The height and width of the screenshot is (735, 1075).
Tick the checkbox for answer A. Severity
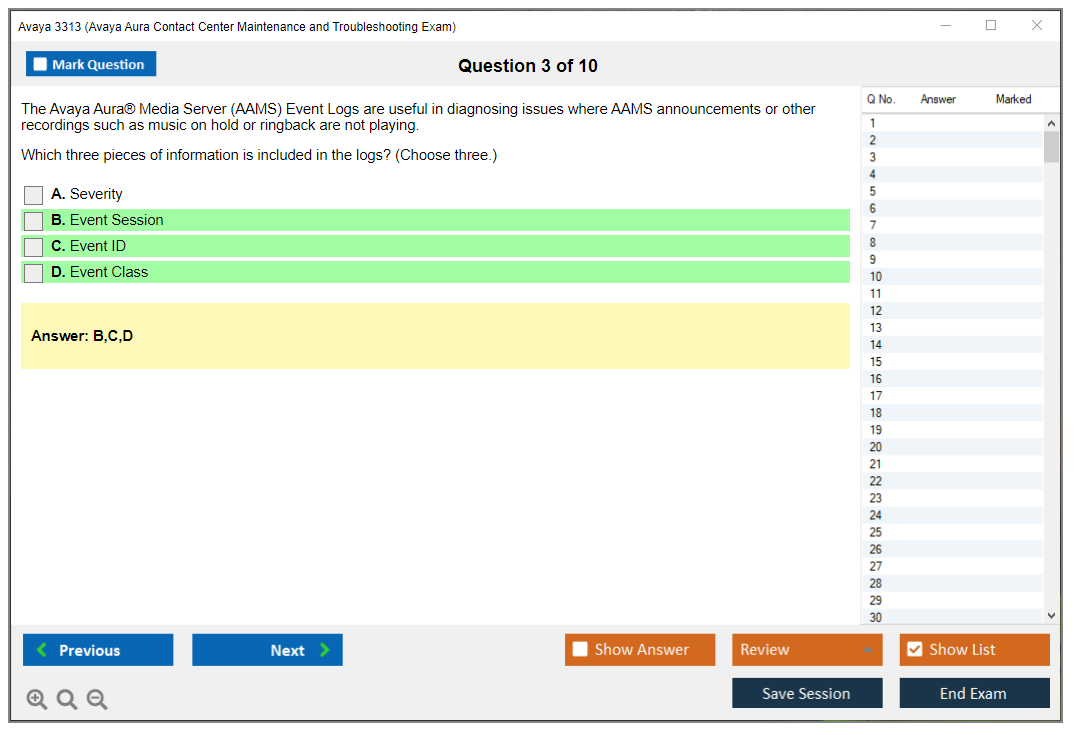coord(33,195)
